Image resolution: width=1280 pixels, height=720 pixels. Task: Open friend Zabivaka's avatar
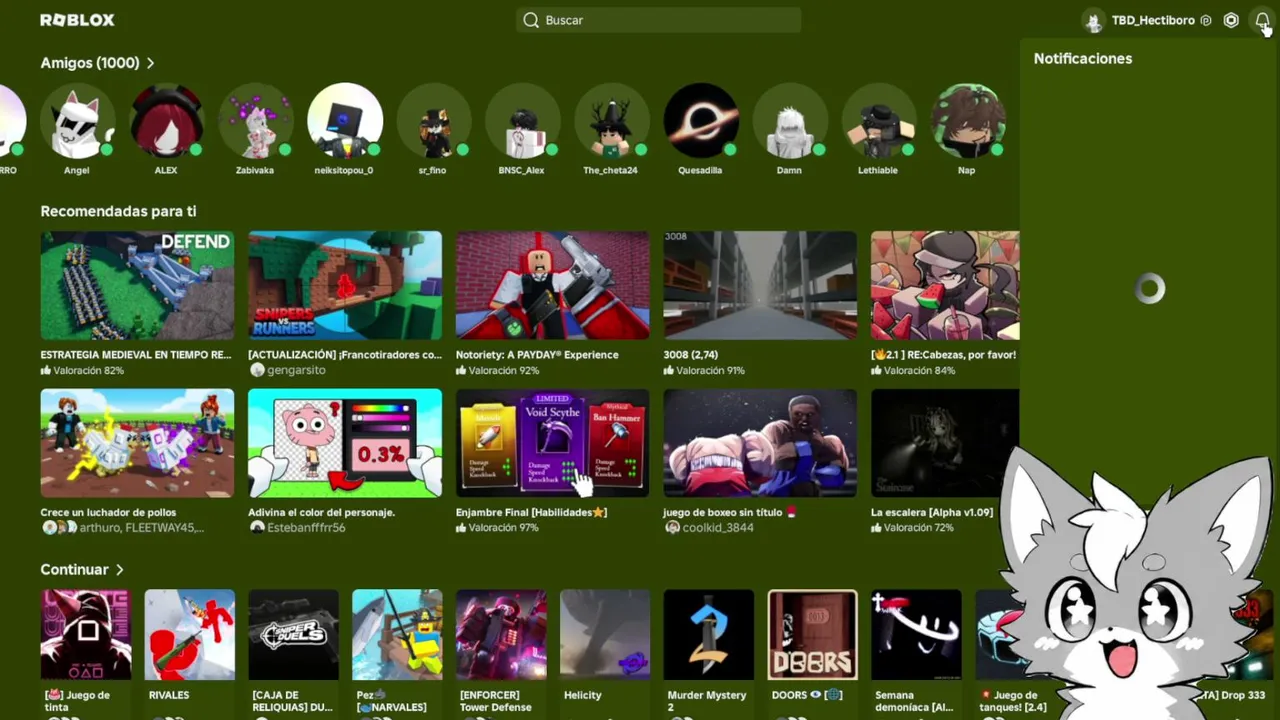pos(255,121)
